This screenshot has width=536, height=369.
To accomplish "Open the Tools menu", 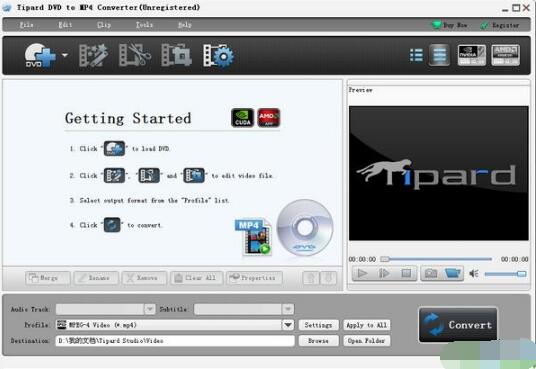I will (x=145, y=25).
